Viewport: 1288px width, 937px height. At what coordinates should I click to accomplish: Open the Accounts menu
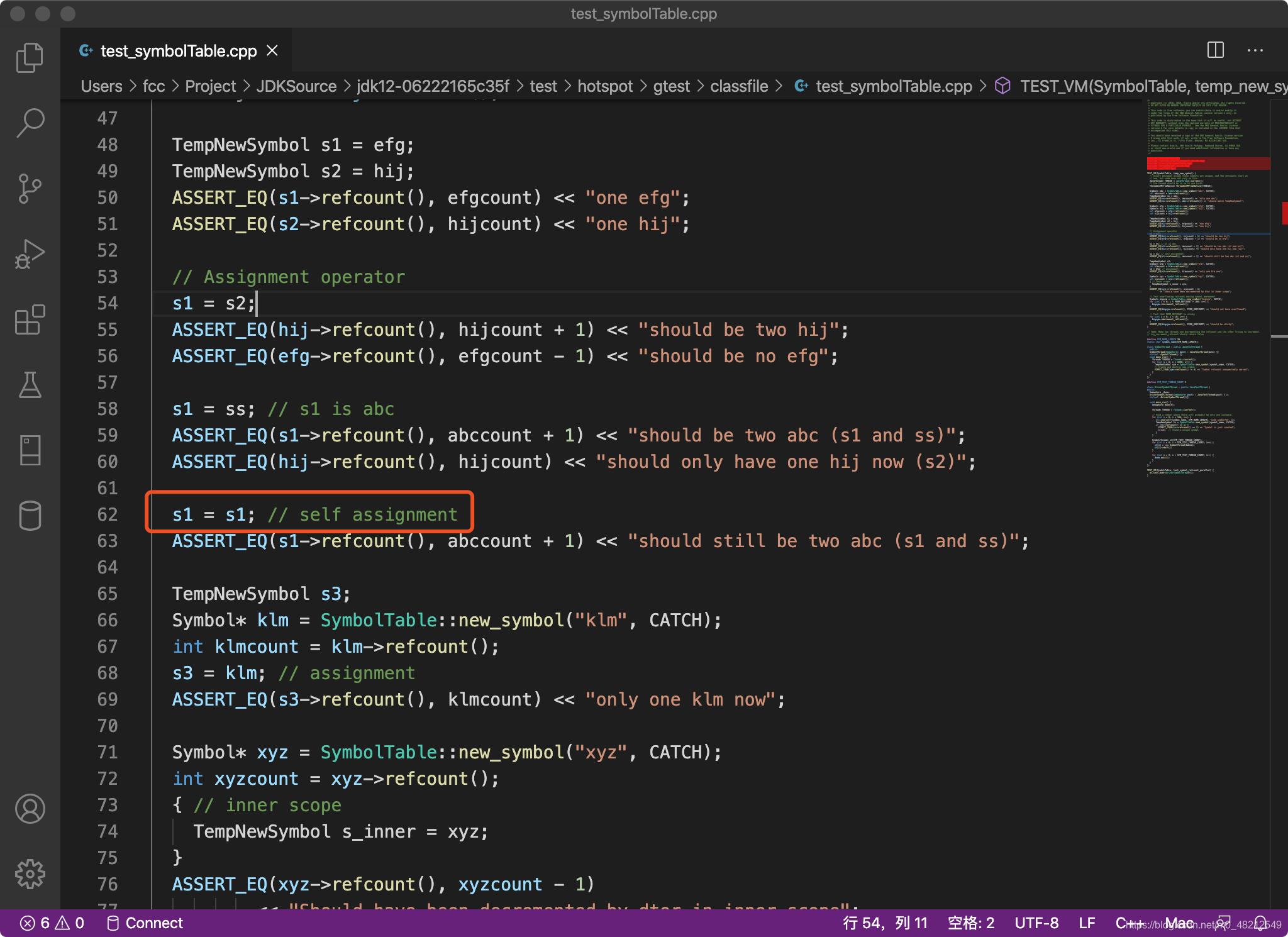click(x=30, y=809)
